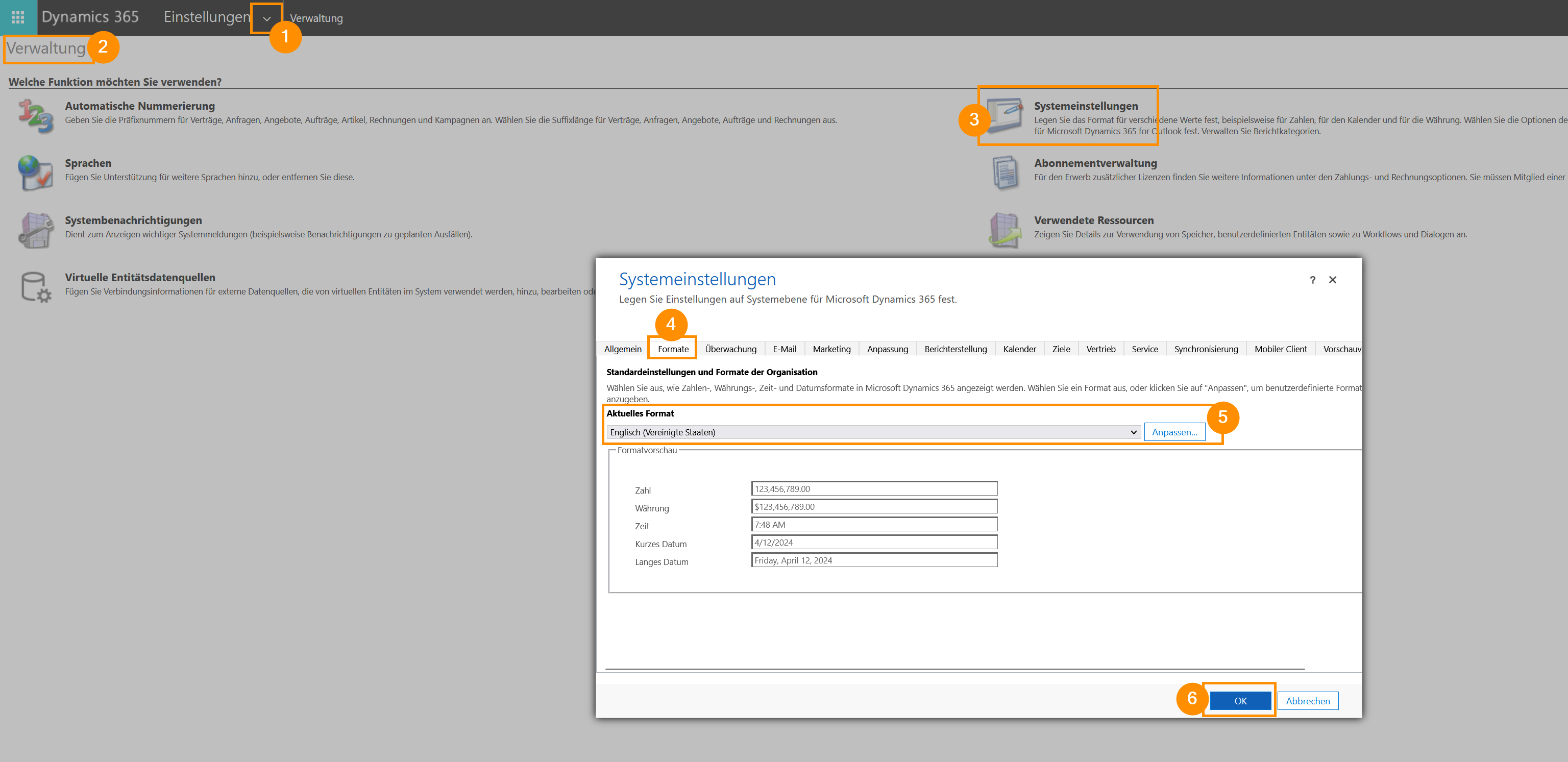
Task: Open the Systembenachrichtigungen link
Action: (133, 220)
